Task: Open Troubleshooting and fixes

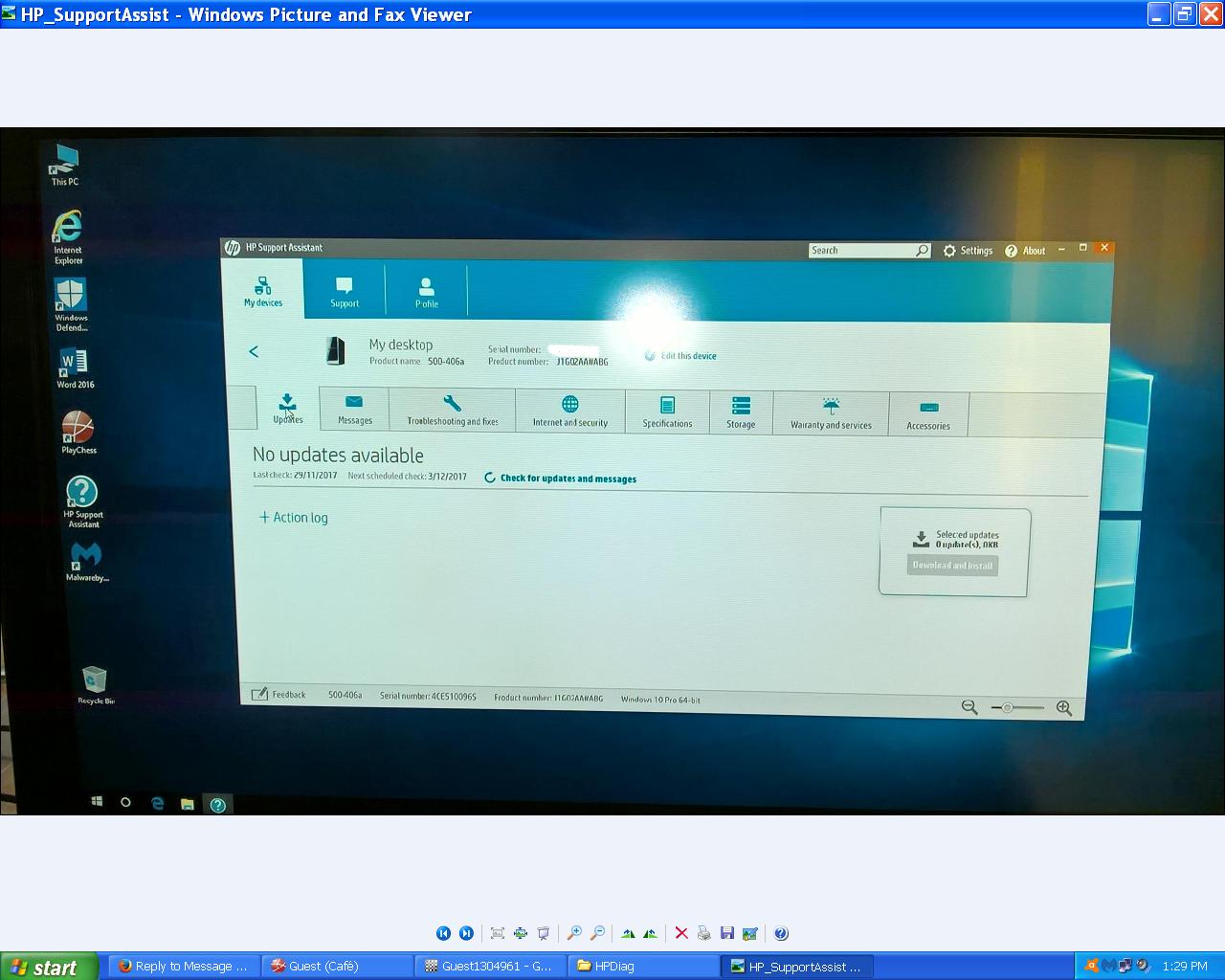Action: pyautogui.click(x=453, y=410)
